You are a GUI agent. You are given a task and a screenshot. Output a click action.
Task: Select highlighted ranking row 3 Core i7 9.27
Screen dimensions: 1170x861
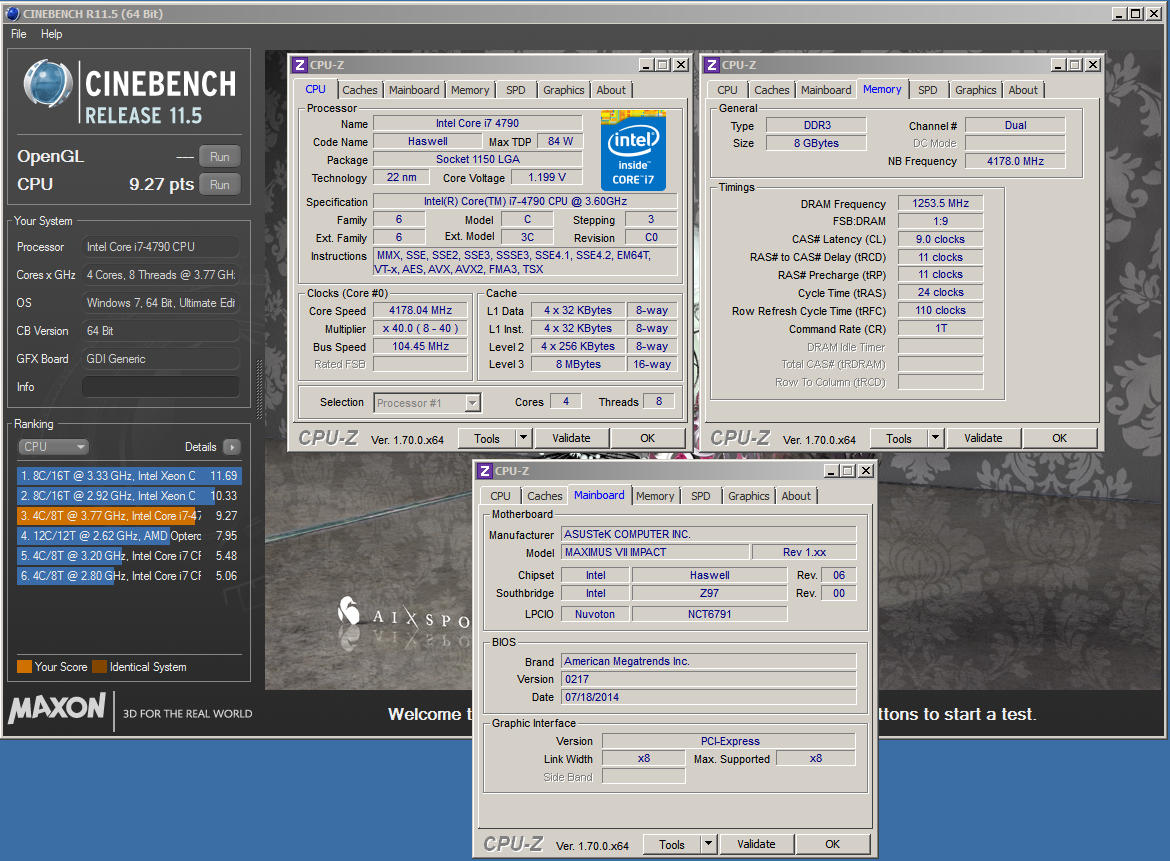(x=129, y=516)
